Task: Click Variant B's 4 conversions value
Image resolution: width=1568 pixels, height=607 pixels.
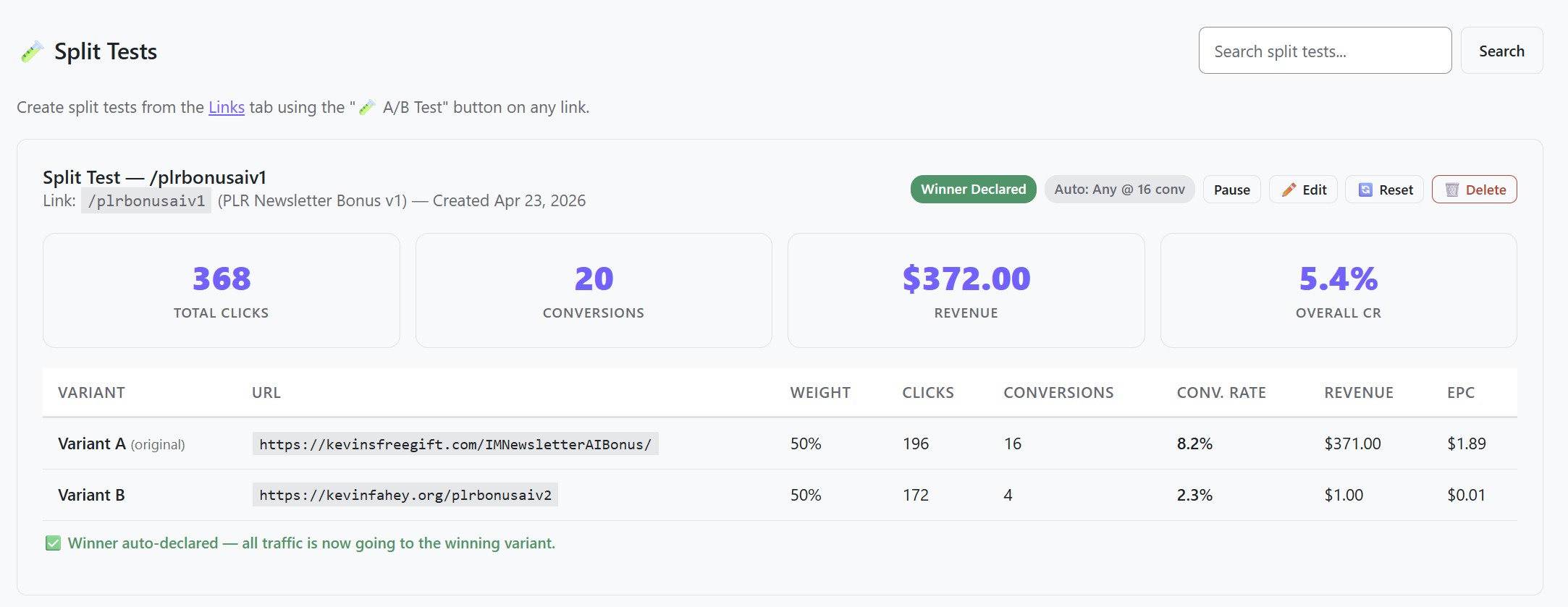Action: click(x=1008, y=495)
